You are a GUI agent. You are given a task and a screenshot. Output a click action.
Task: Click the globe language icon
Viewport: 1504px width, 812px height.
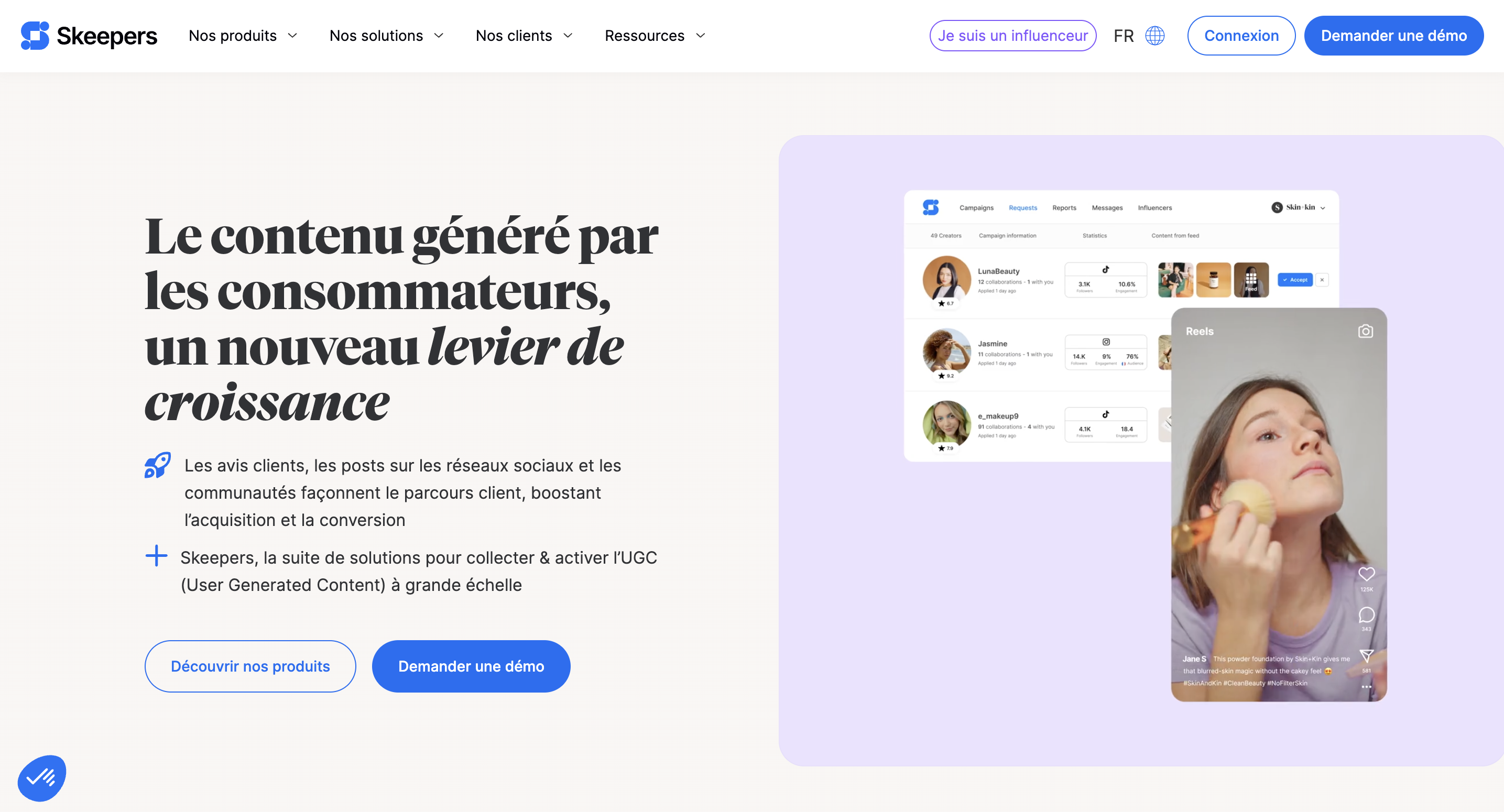[1154, 36]
